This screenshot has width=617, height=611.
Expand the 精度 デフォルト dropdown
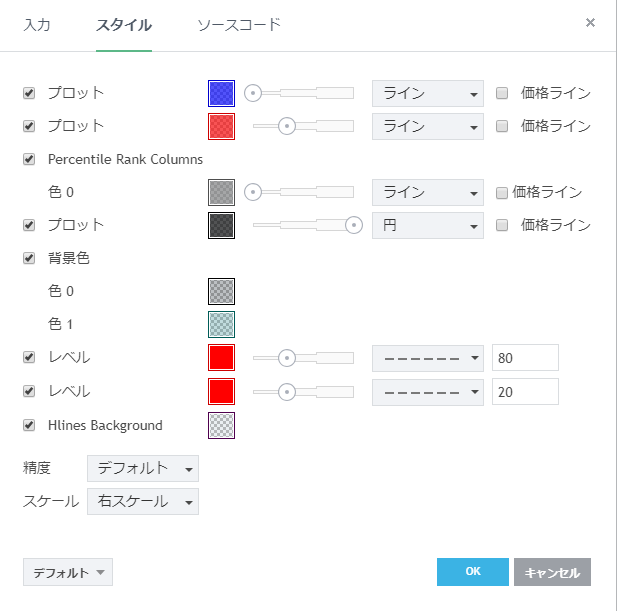click(x=143, y=468)
